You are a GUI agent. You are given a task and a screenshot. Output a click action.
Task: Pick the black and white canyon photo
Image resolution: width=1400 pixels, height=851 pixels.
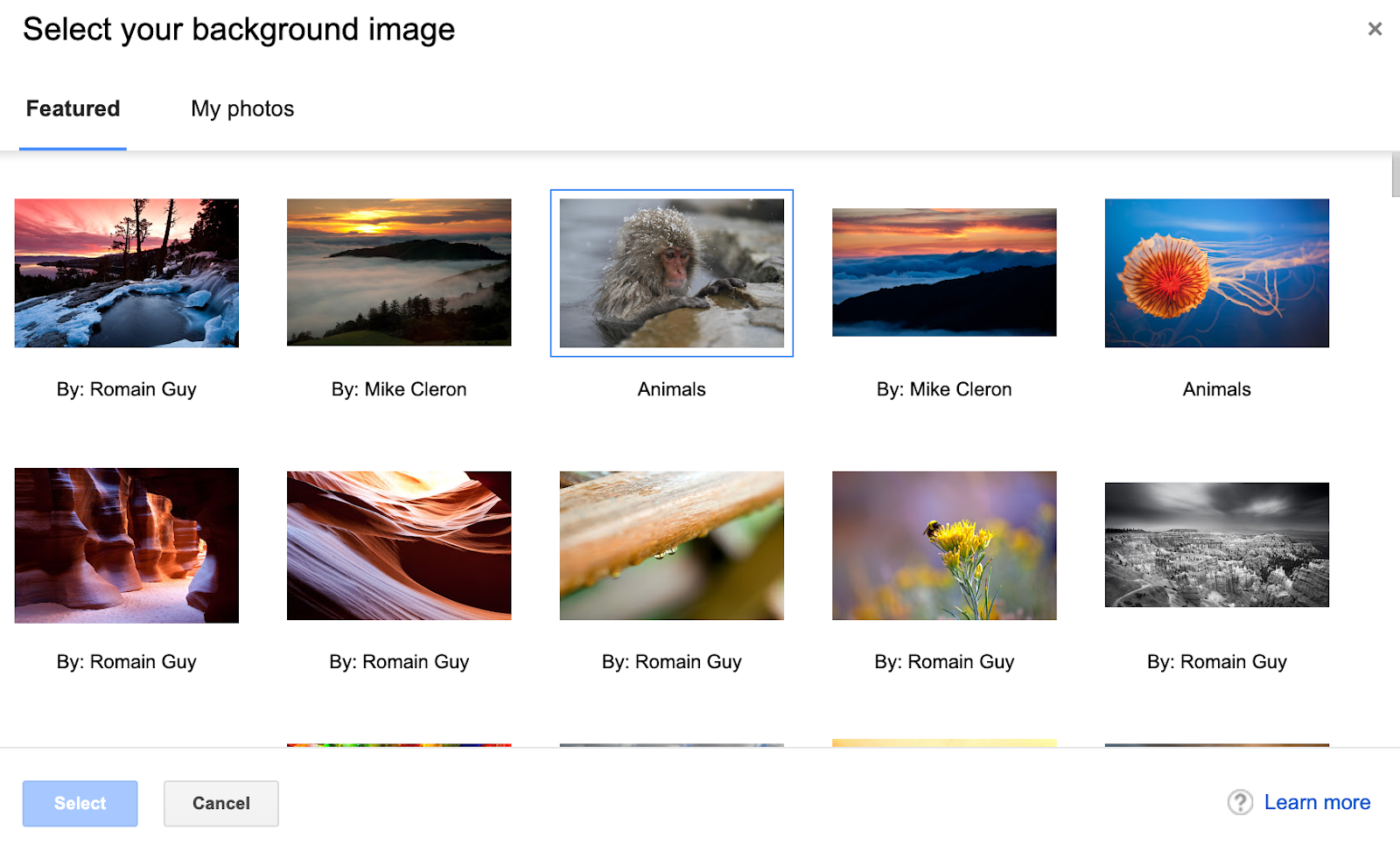[1215, 545]
